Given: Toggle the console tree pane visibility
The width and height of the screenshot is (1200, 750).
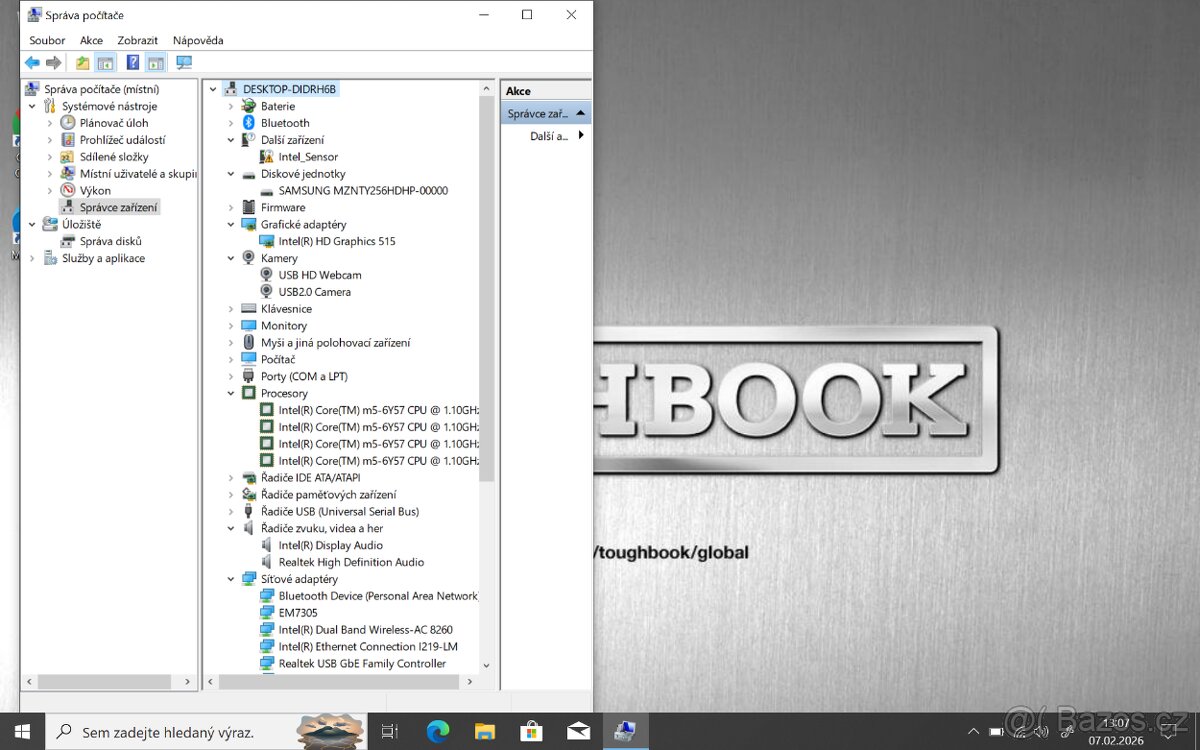Looking at the screenshot, I should [x=106, y=62].
